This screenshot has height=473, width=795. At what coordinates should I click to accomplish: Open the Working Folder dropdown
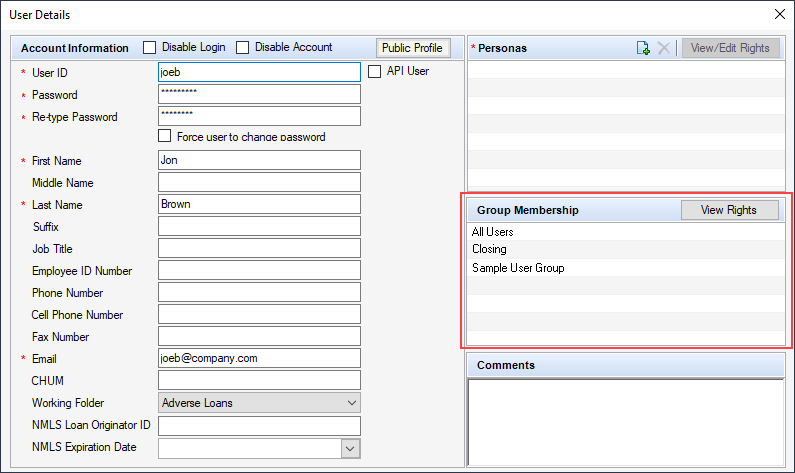click(259, 403)
